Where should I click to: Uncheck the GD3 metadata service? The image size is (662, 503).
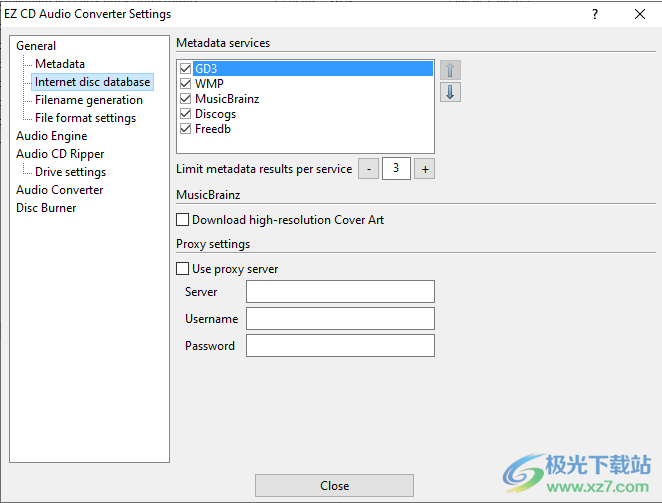[x=185, y=68]
